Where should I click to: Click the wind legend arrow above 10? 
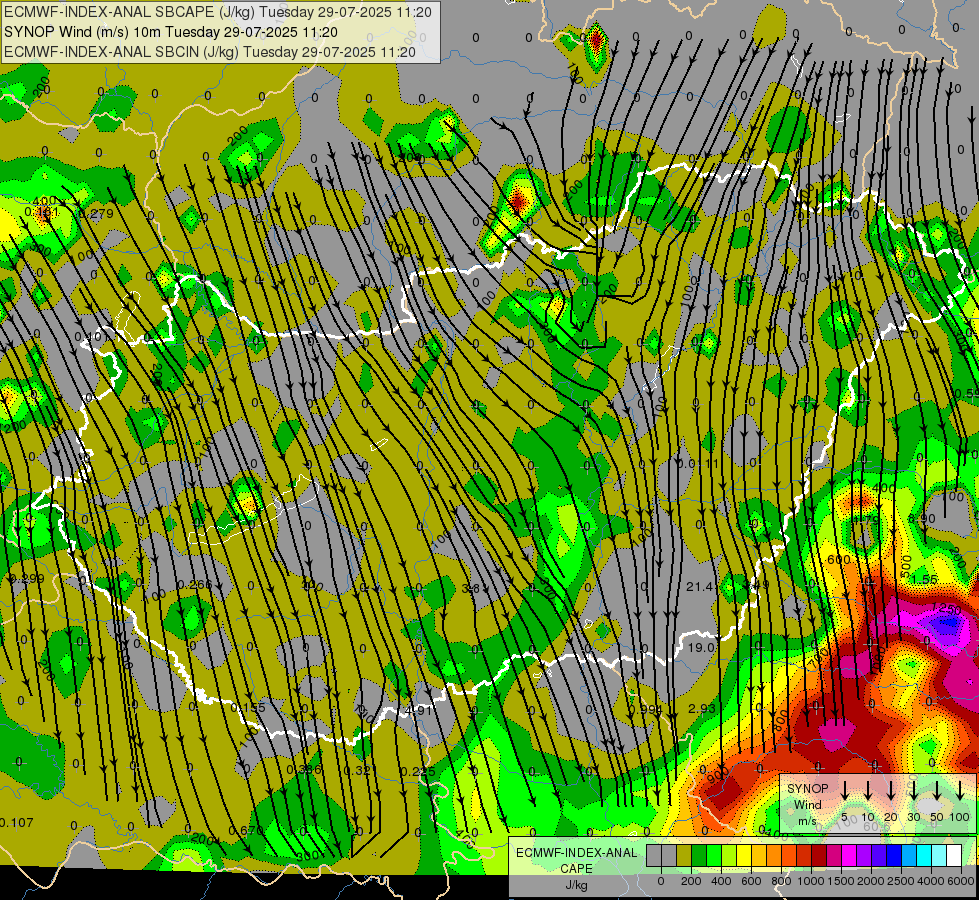(x=868, y=791)
